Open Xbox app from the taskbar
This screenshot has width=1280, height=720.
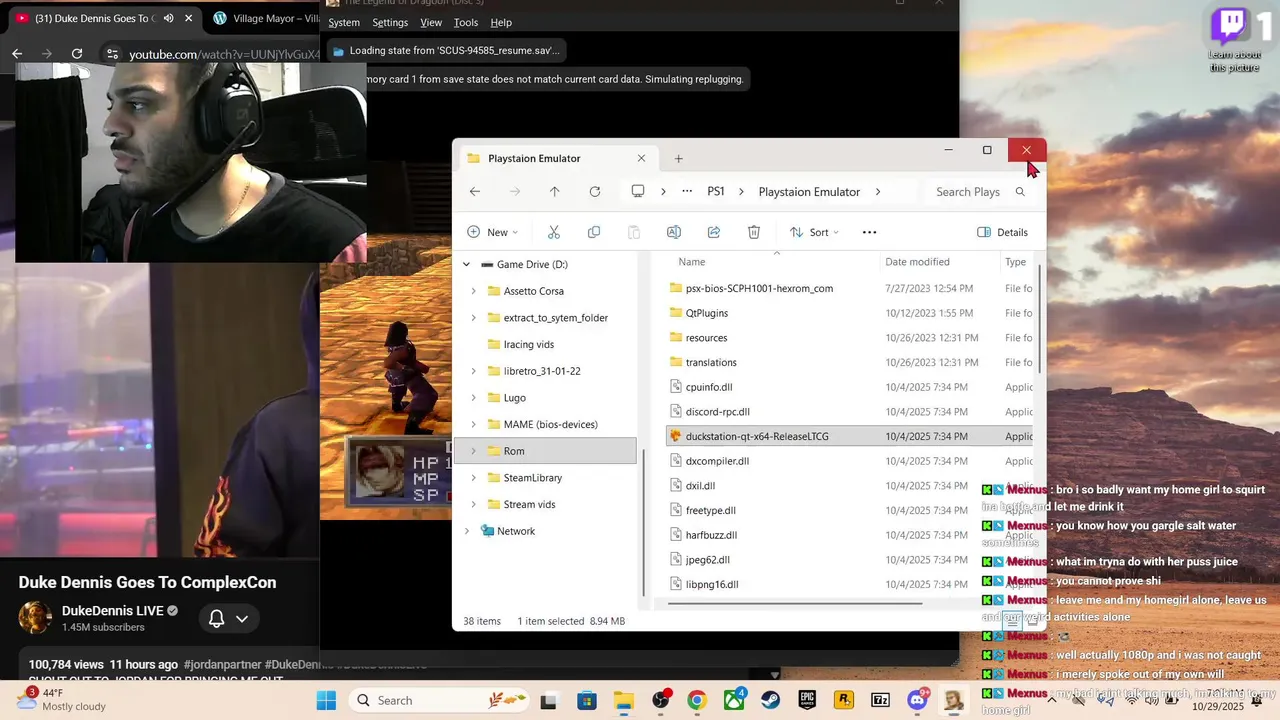coord(734,701)
